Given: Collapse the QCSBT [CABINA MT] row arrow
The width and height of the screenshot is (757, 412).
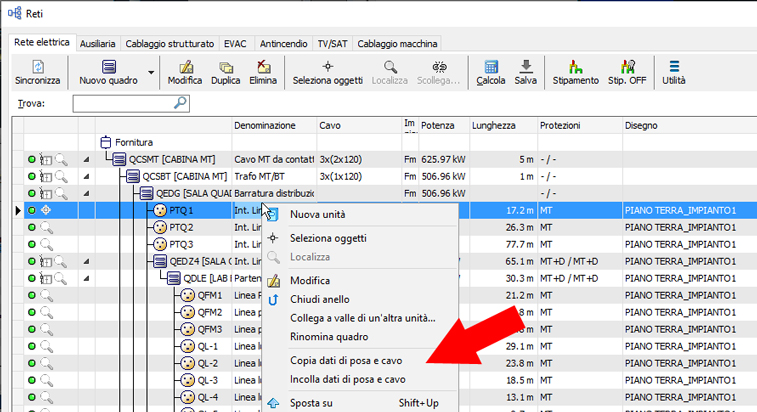Looking at the screenshot, I should (x=86, y=176).
